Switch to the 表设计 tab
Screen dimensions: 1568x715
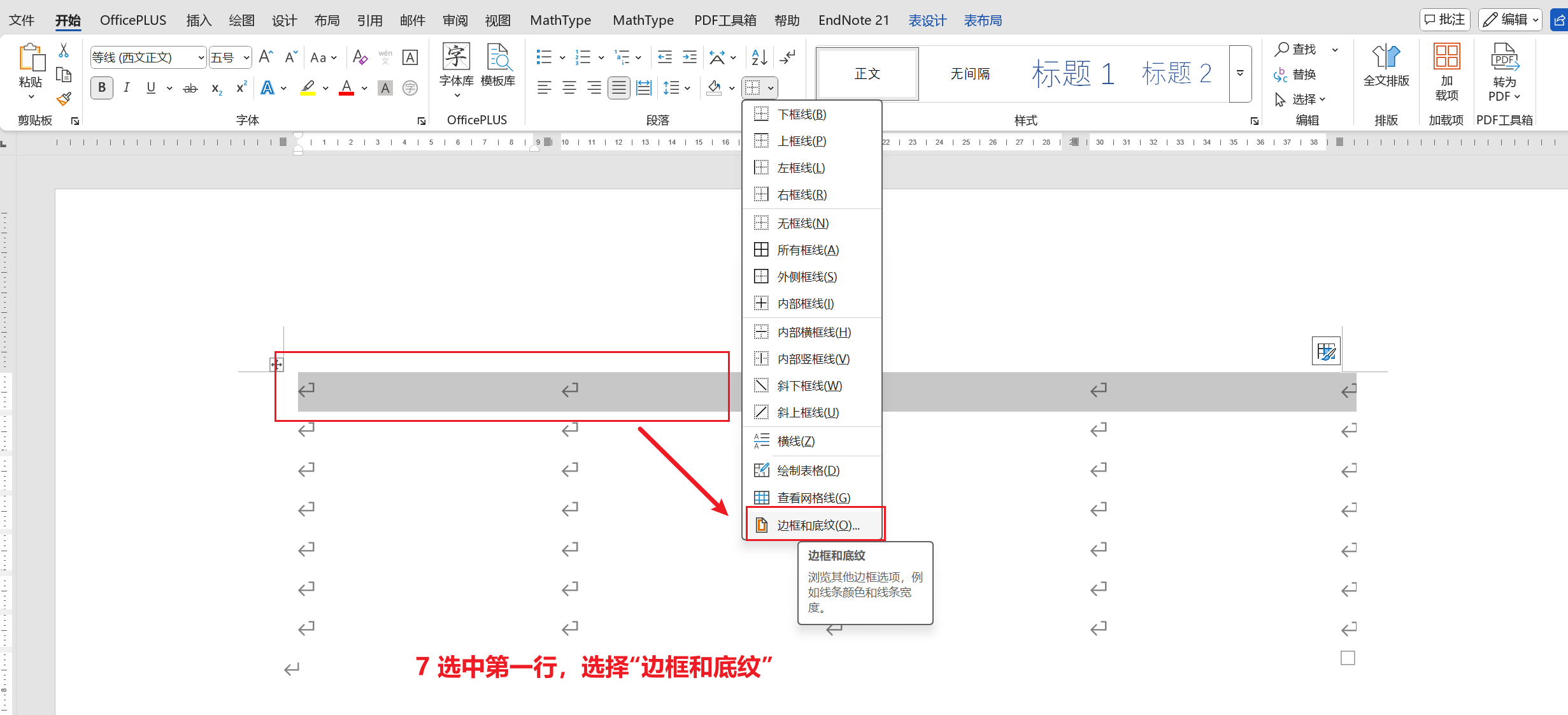tap(927, 20)
